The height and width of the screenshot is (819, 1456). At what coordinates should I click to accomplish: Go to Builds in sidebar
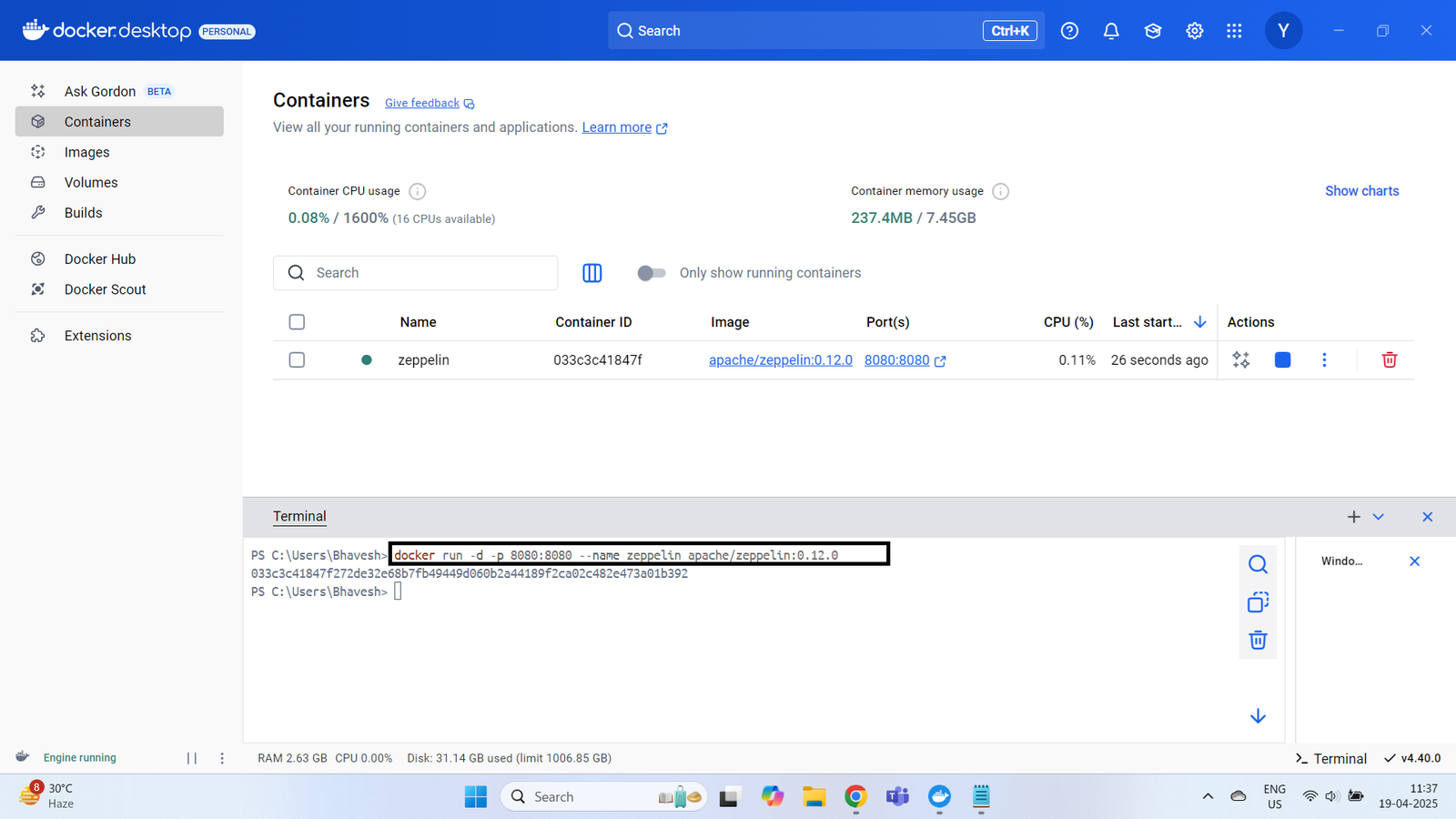119,213
